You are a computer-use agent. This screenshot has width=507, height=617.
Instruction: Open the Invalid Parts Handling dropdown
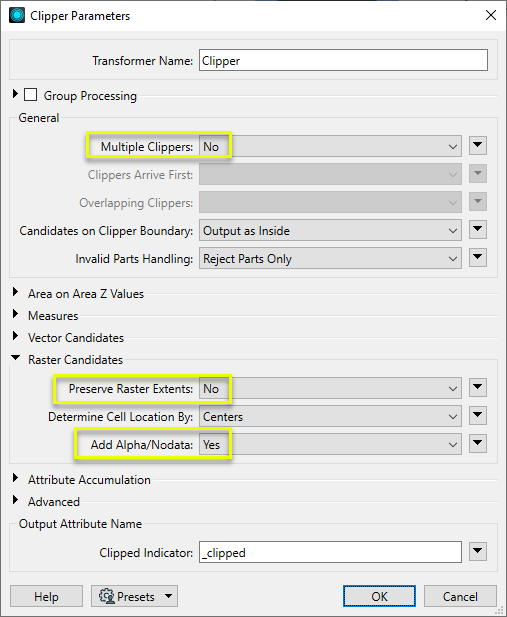point(330,259)
